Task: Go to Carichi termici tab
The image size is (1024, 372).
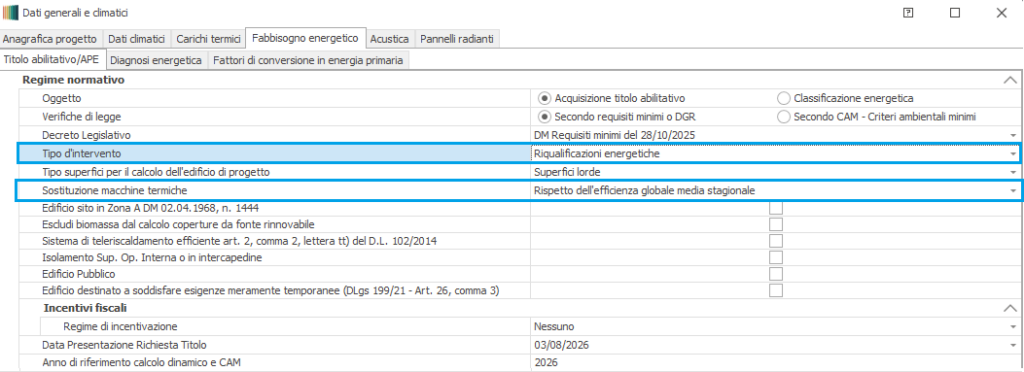Action: [x=208, y=39]
